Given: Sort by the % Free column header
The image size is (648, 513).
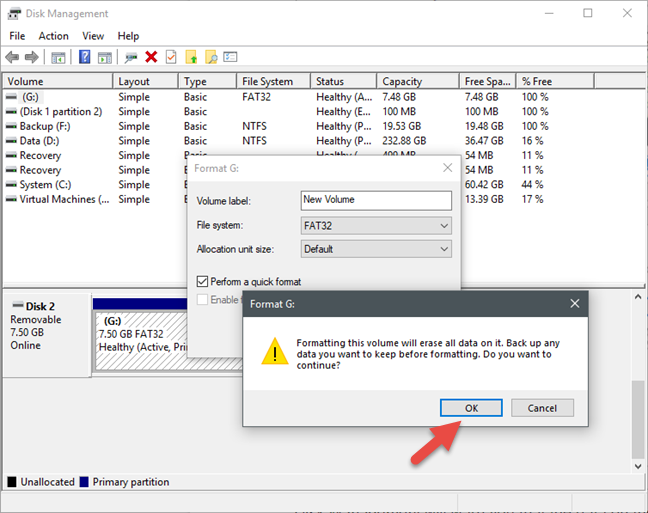Looking at the screenshot, I should point(555,81).
